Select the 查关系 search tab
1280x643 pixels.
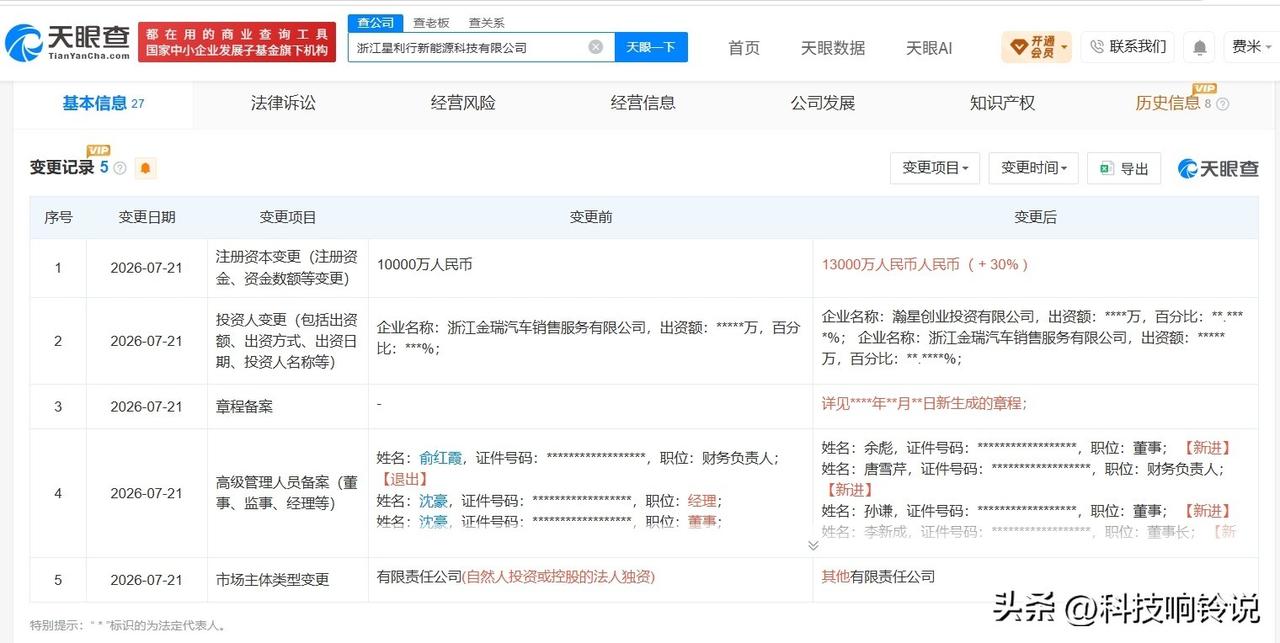(486, 22)
